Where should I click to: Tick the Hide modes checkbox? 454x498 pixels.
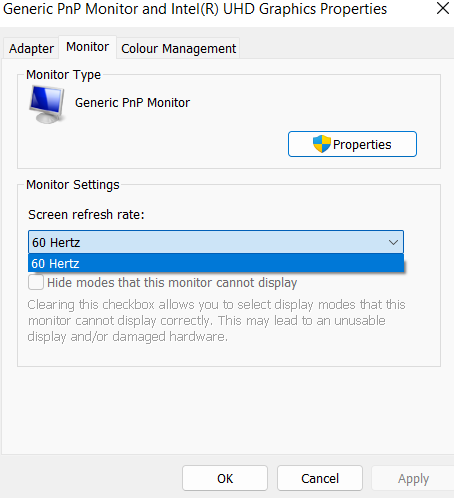[36, 282]
